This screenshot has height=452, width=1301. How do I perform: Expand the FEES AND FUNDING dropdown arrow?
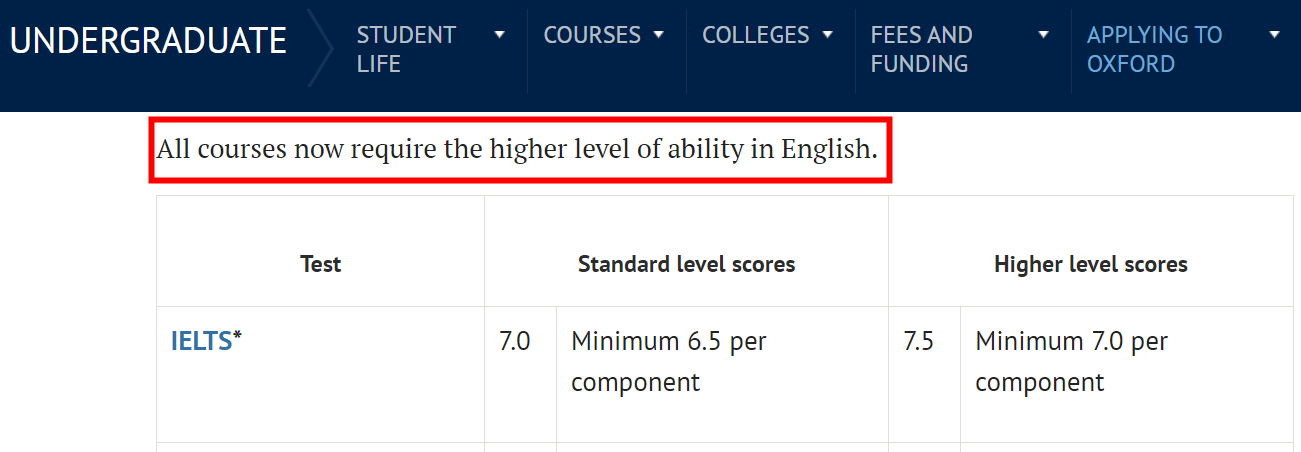pos(1044,35)
